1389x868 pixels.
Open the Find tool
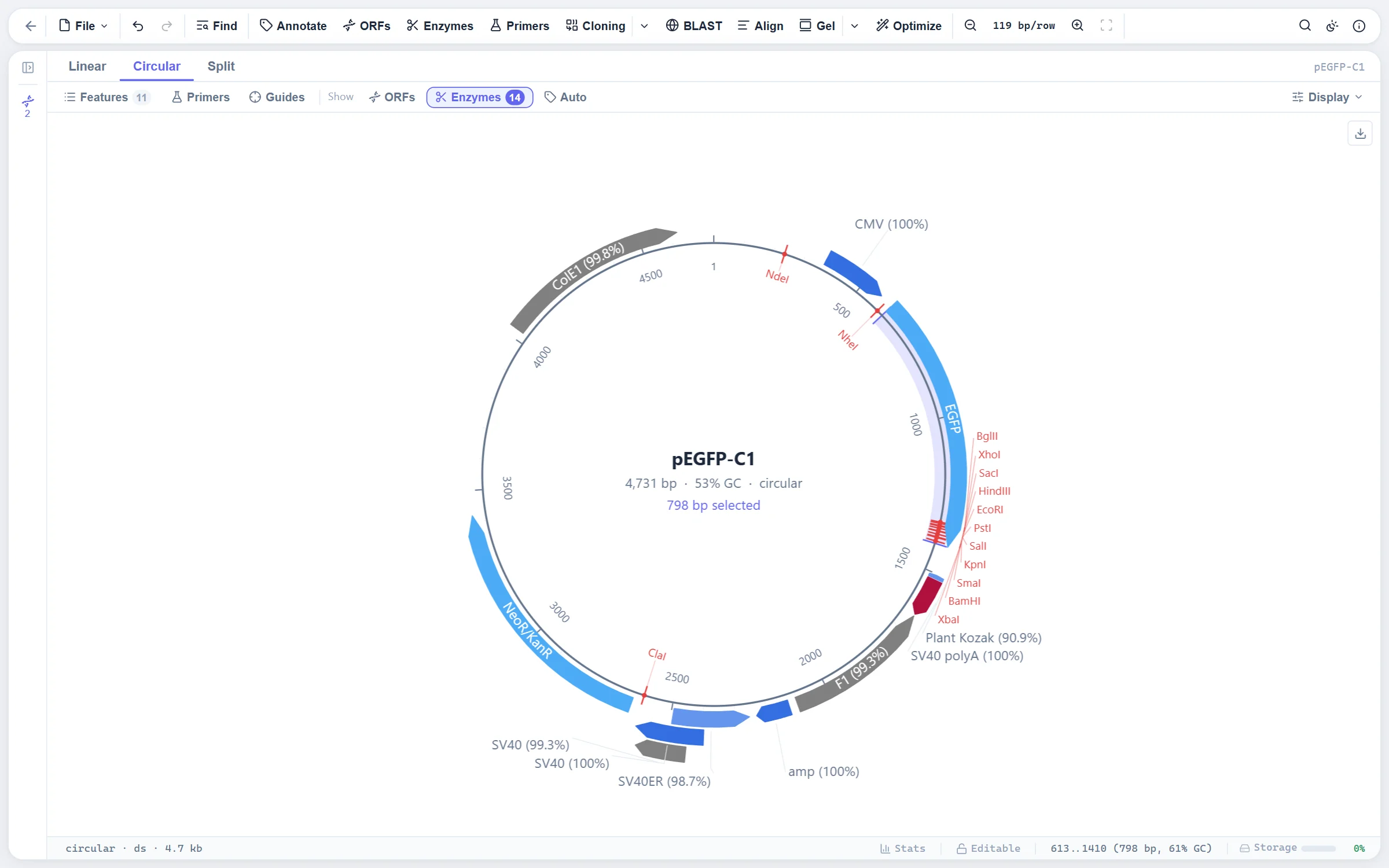[217, 25]
